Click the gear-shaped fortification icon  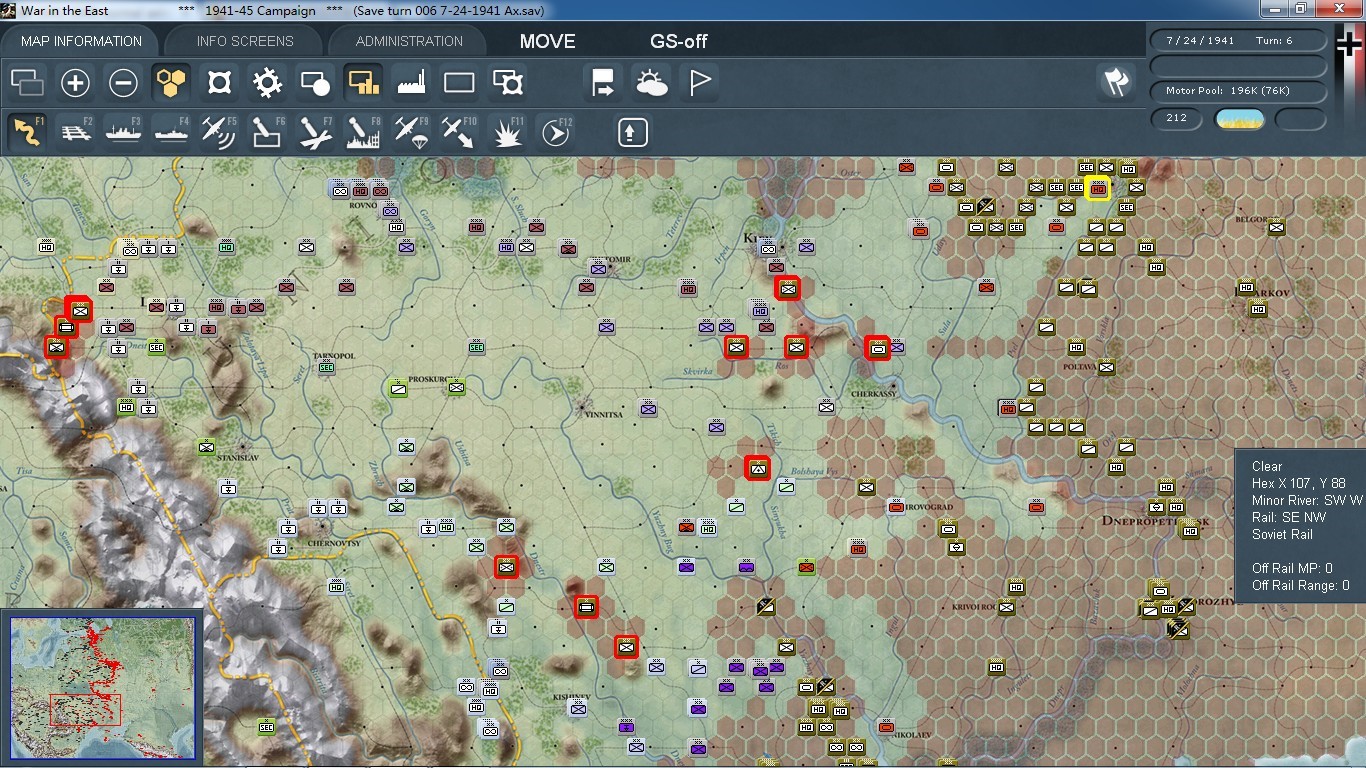pyautogui.click(x=267, y=83)
